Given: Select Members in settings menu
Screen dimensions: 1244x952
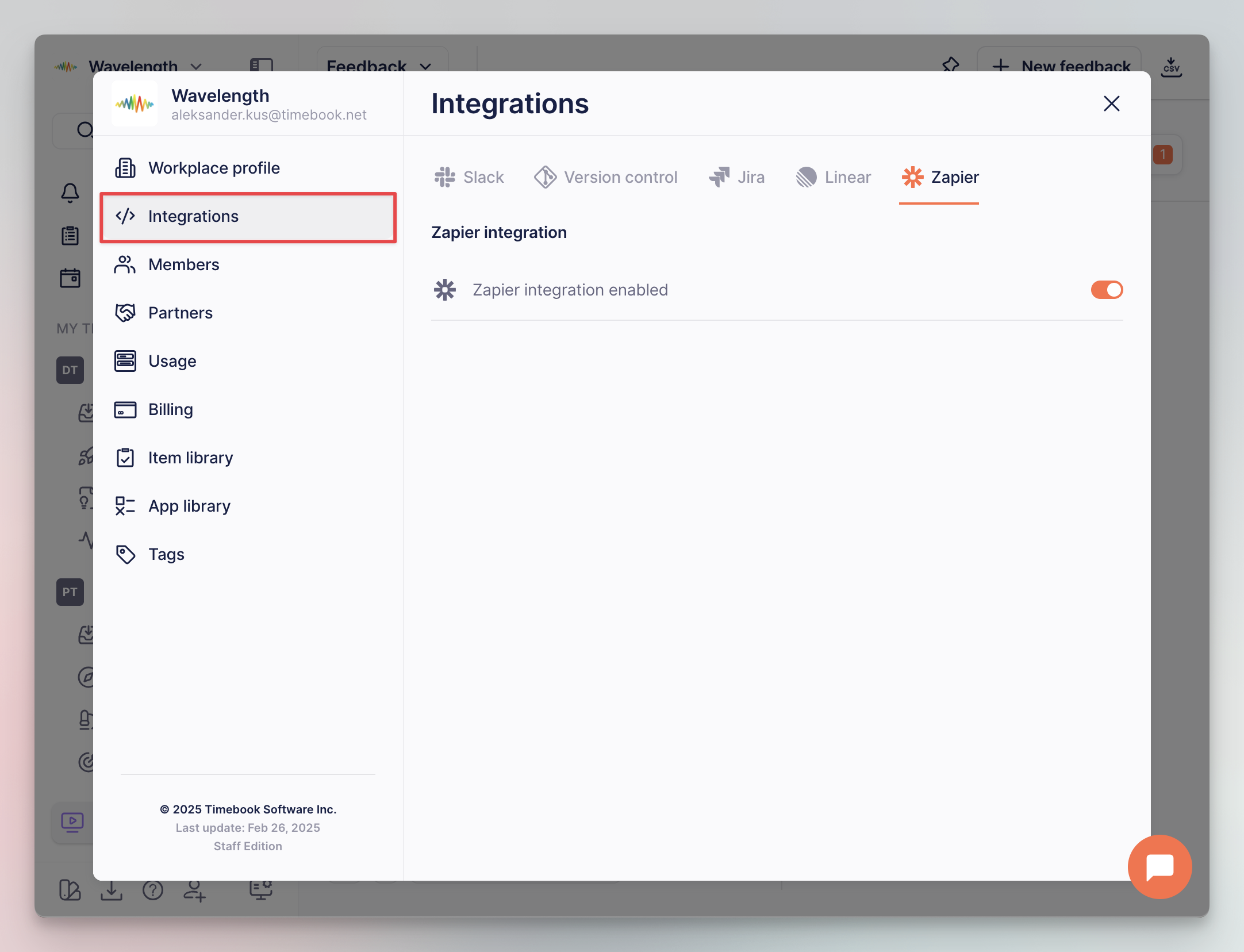Looking at the screenshot, I should pyautogui.click(x=183, y=264).
